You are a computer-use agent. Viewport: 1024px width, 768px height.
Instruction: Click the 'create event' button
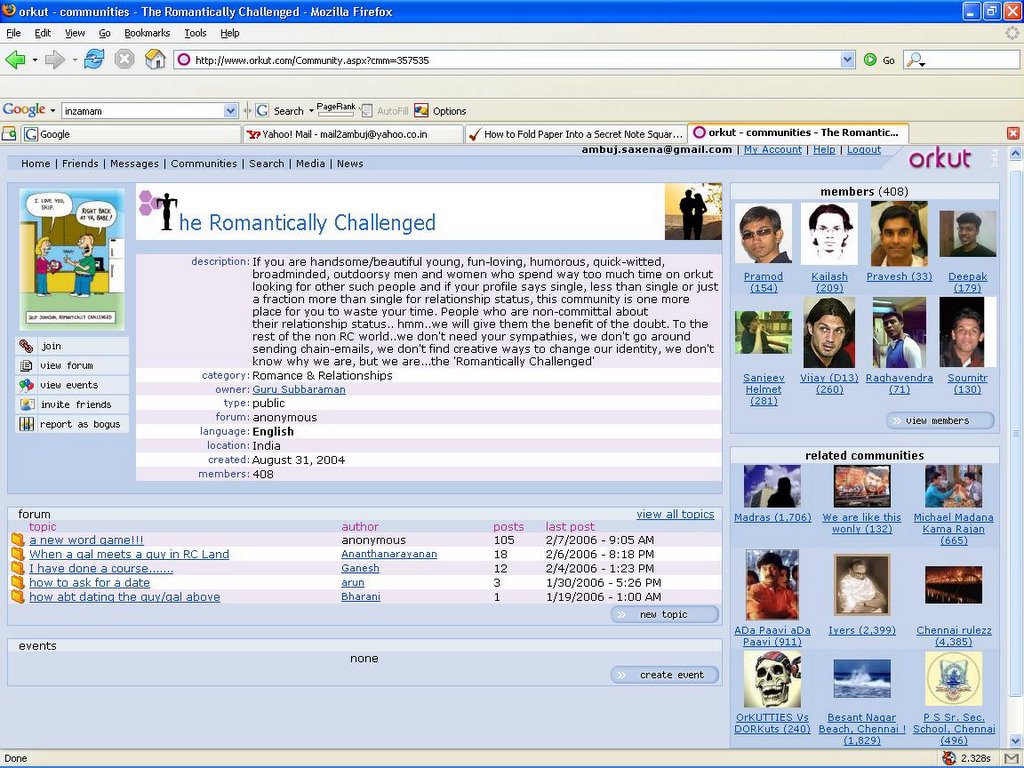(x=664, y=675)
